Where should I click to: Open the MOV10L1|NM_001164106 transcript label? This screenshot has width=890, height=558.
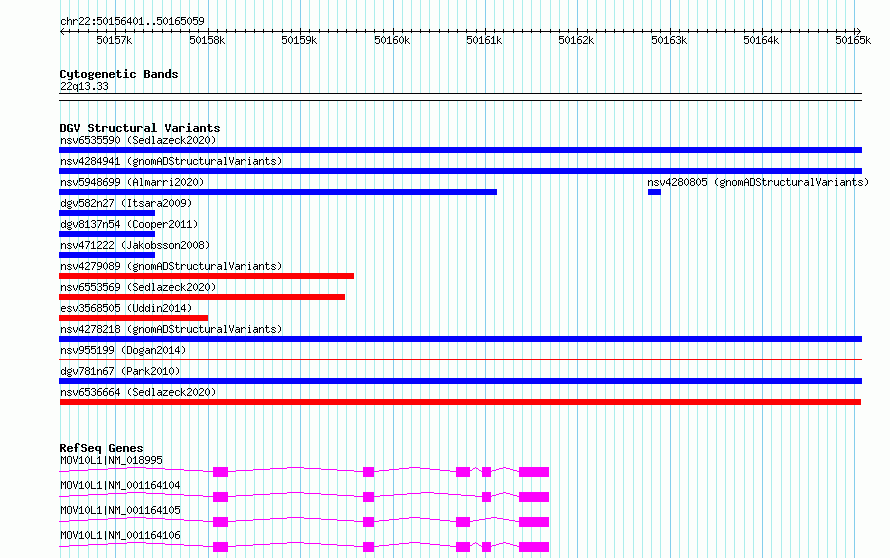point(120,535)
